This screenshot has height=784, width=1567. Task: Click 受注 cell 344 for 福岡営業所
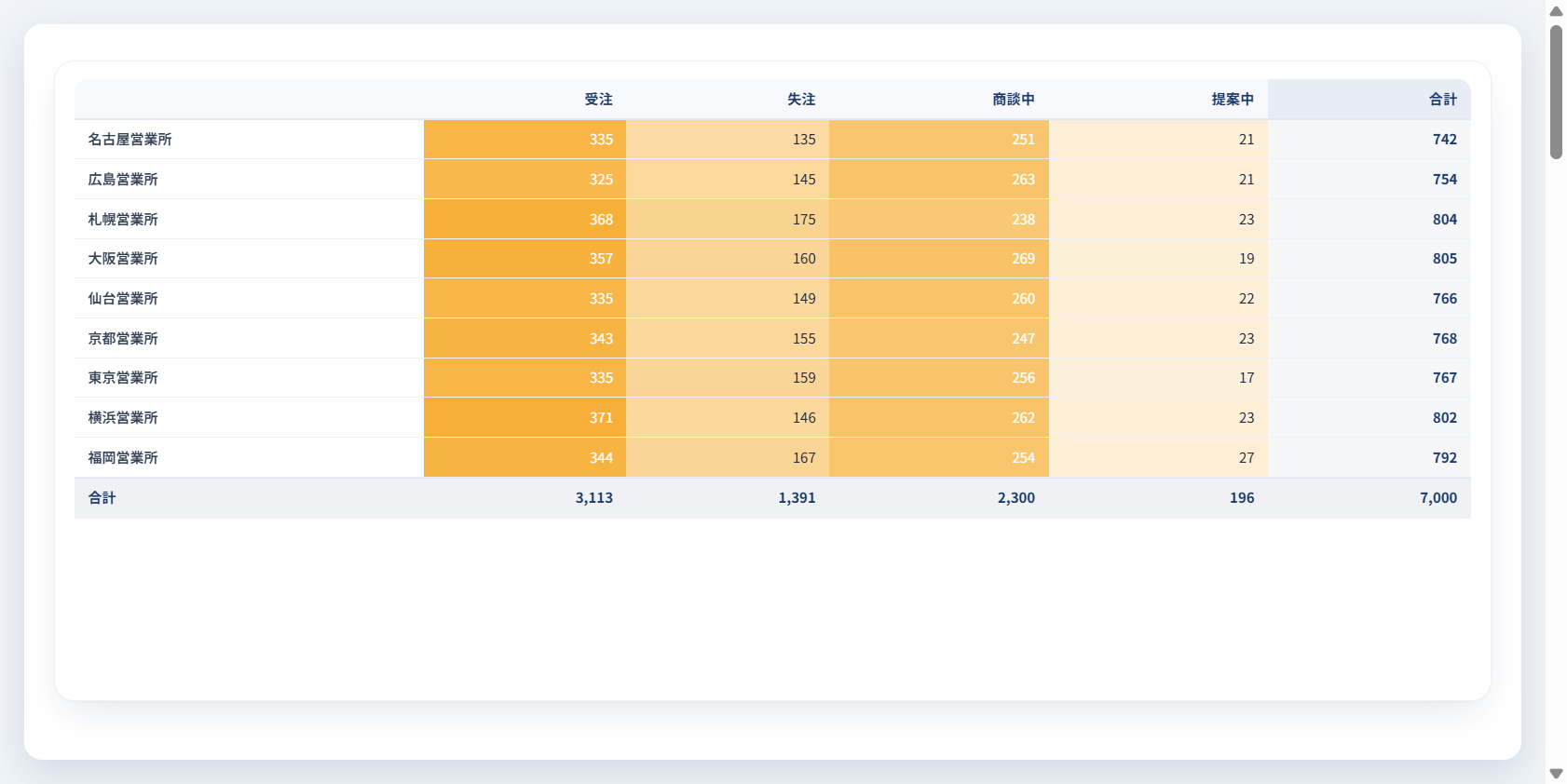click(525, 458)
